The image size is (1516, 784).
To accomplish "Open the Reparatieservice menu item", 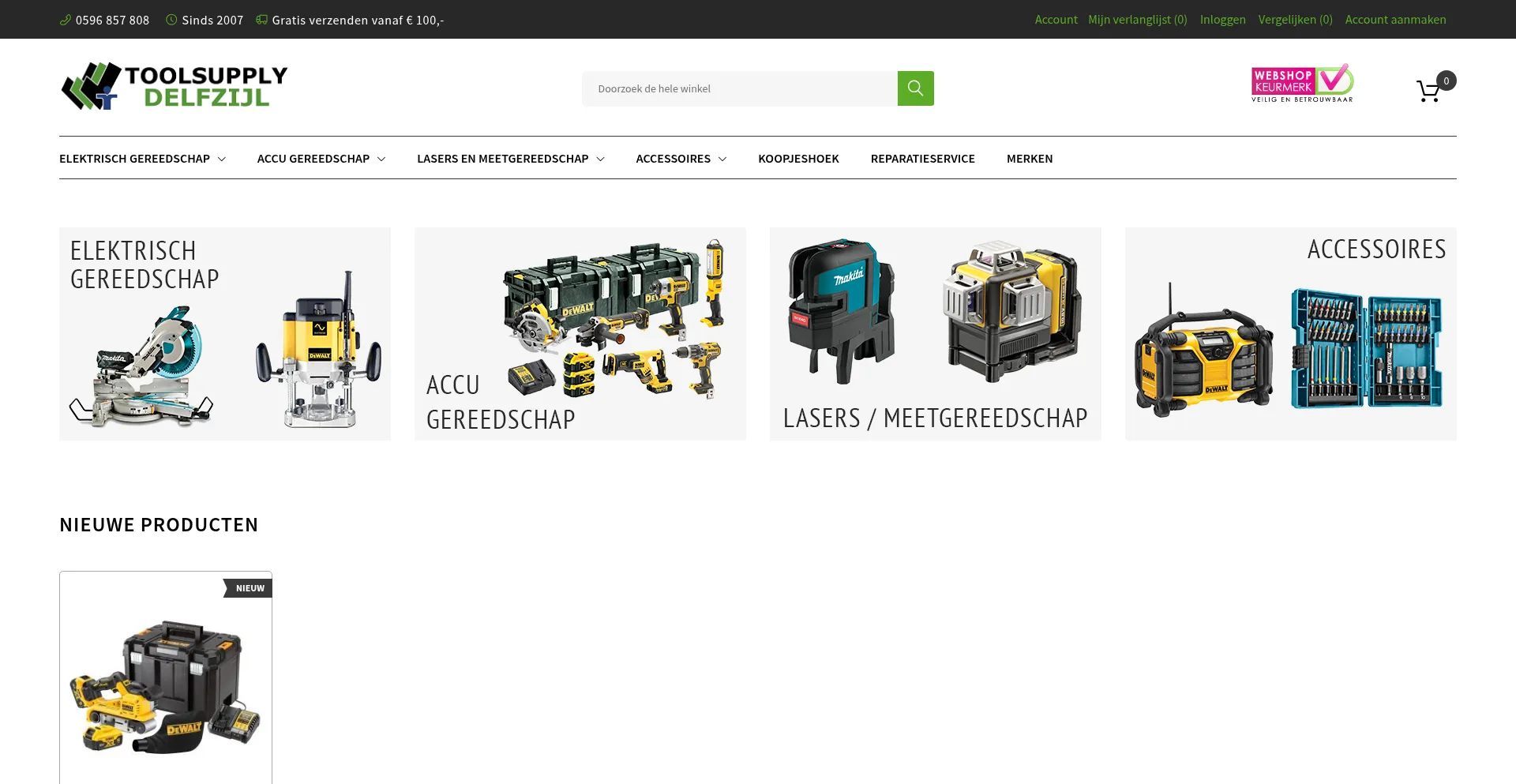I will click(x=922, y=159).
